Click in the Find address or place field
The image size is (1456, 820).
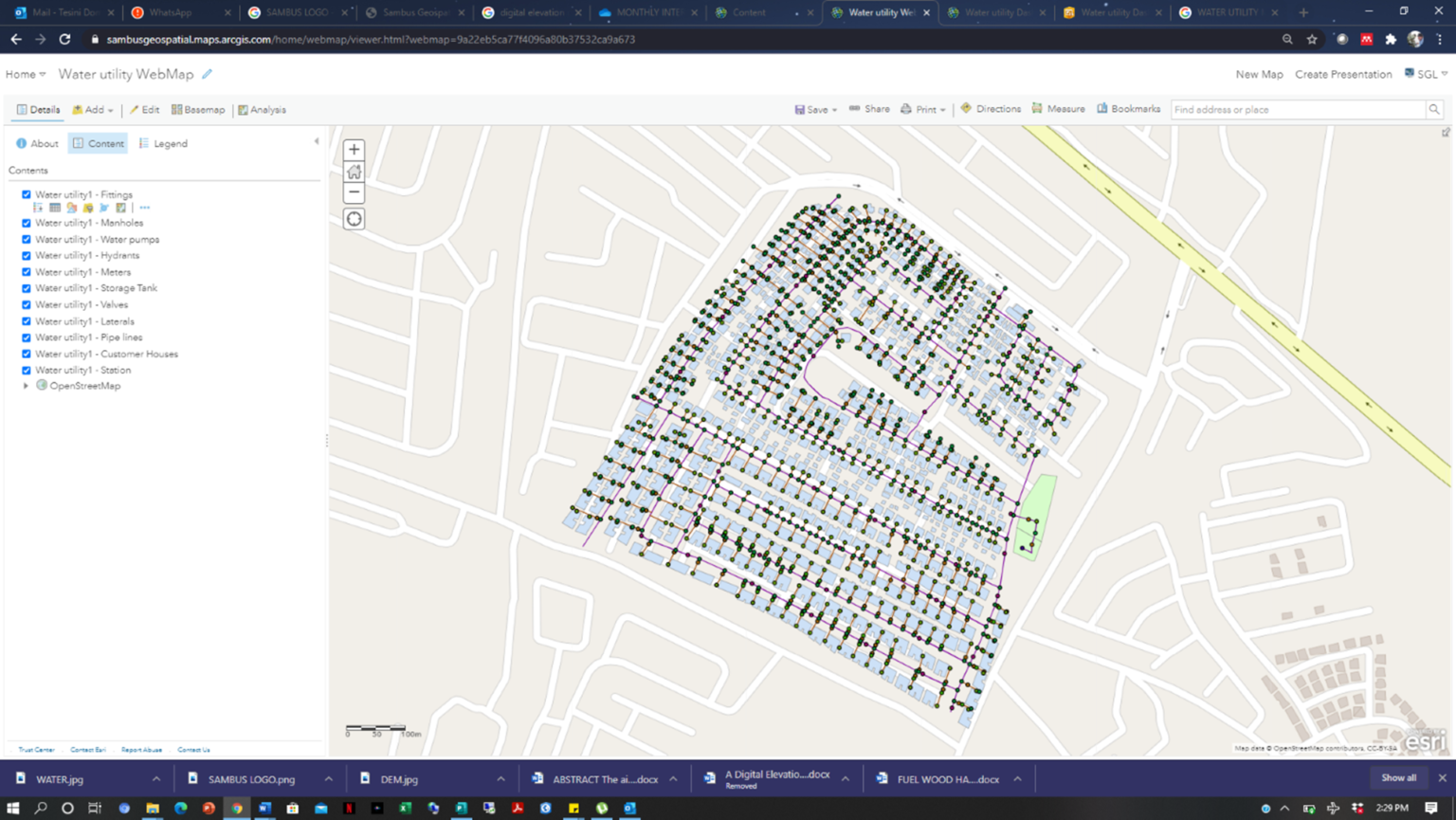point(1299,109)
